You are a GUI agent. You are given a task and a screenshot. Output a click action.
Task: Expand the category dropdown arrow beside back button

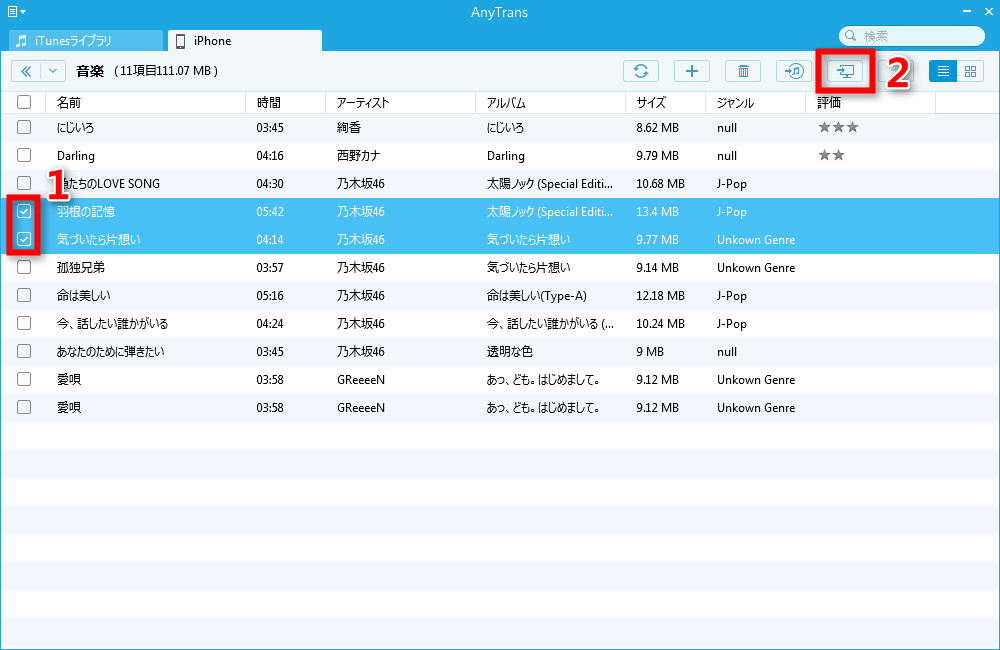point(53,71)
